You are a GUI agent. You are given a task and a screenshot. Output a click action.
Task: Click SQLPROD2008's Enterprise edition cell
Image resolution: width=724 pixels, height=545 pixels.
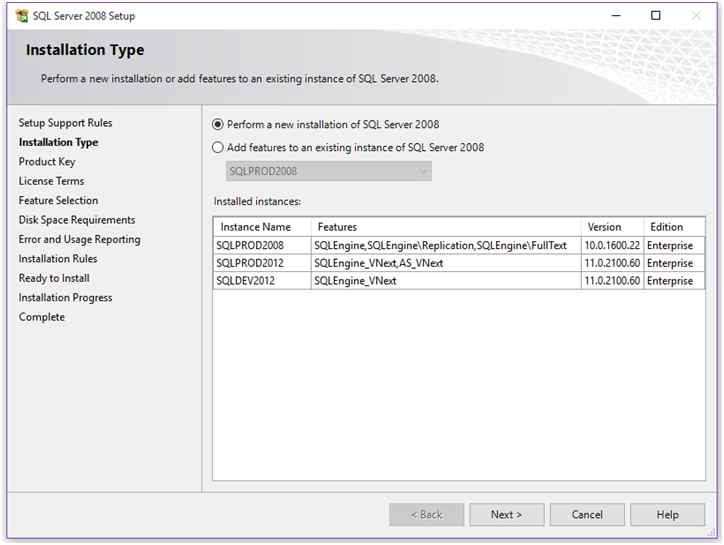coord(675,245)
